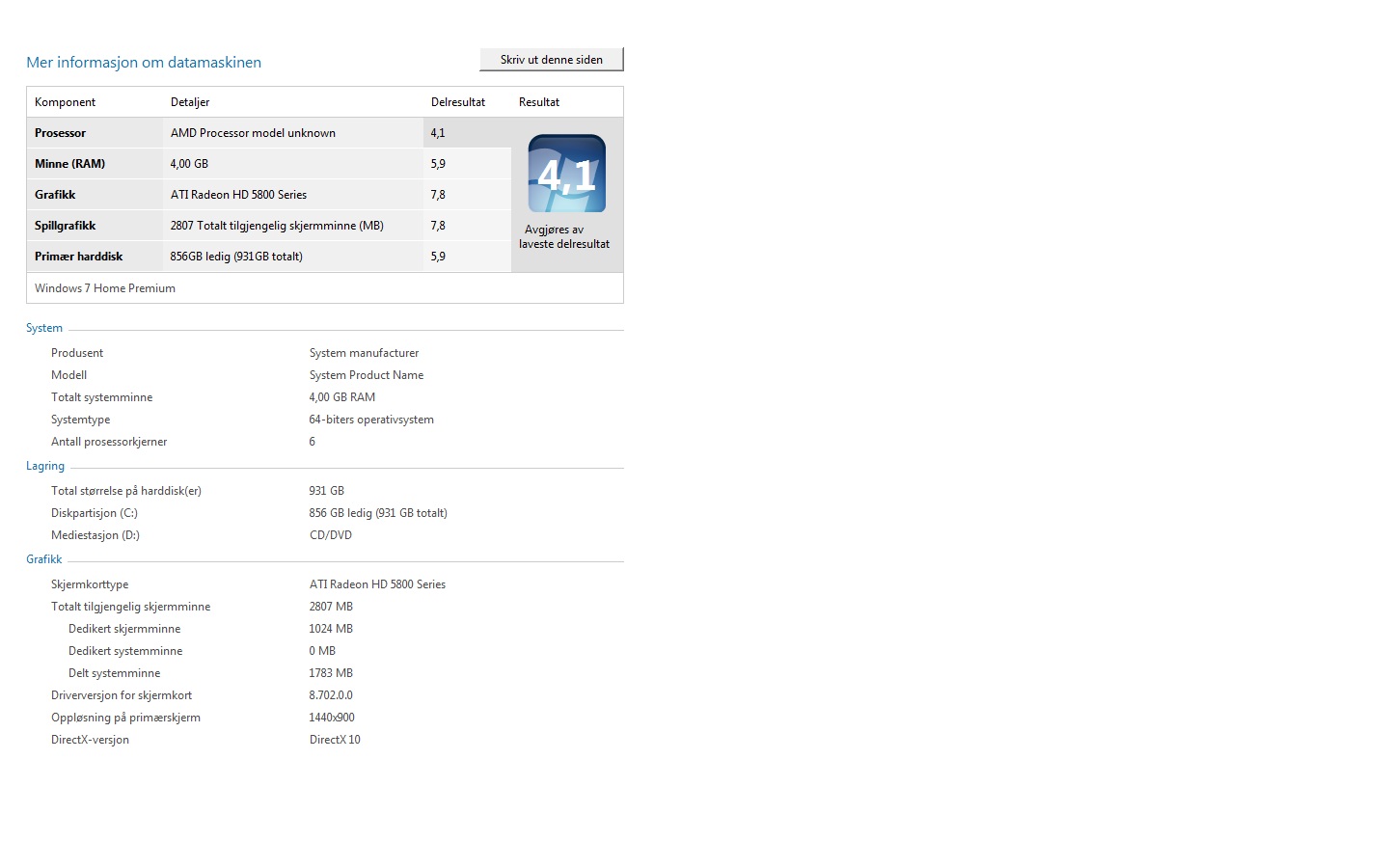Select Skjermkorttype value 'ATI Radeon HD 5800 Series'

coord(377,584)
